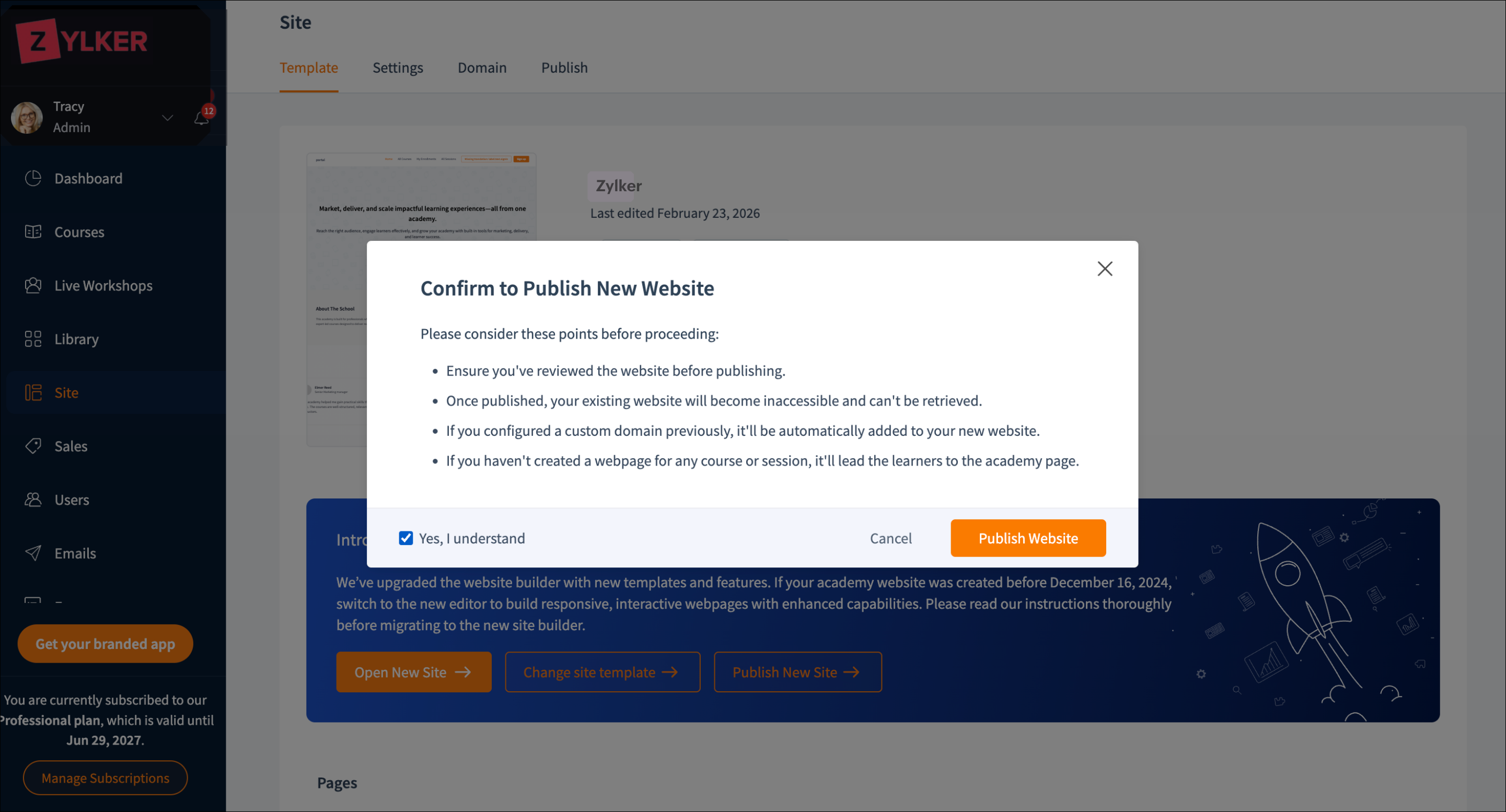Click Cancel in the confirmation dialog

[890, 538]
